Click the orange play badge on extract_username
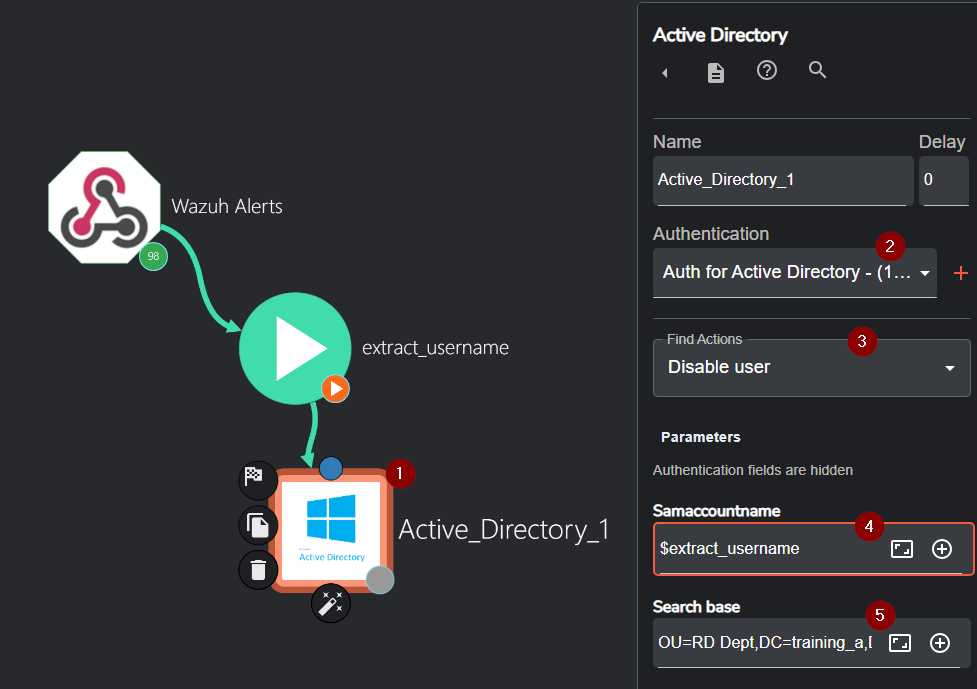Screen dimensions: 977x689 335,389
